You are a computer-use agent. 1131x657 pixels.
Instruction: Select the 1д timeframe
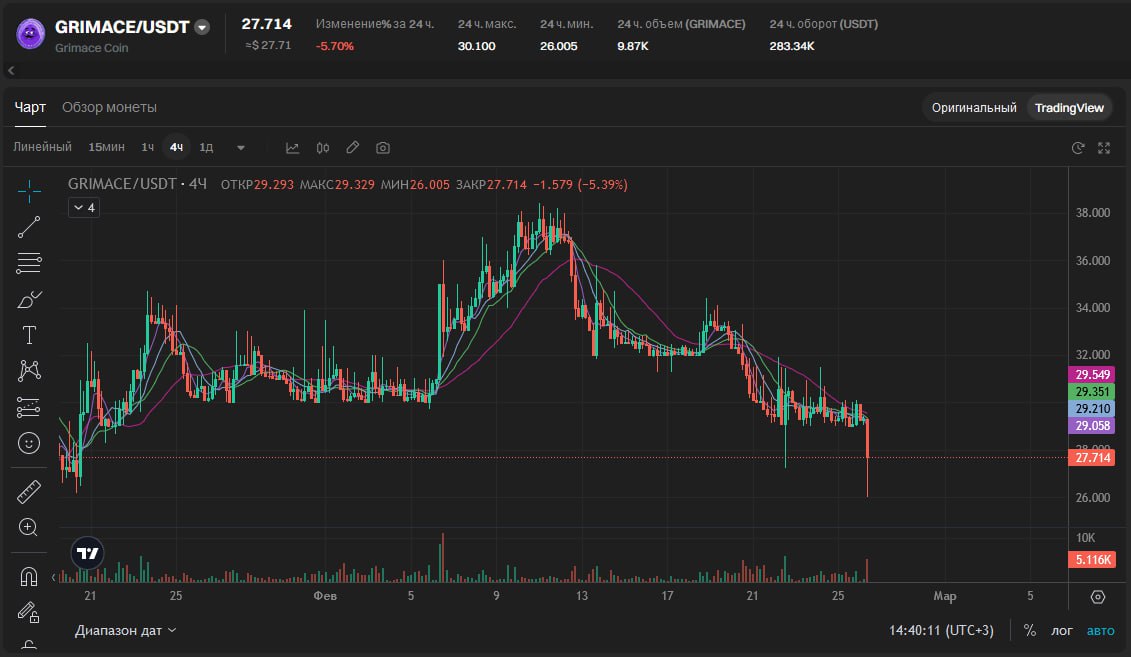tap(206, 147)
